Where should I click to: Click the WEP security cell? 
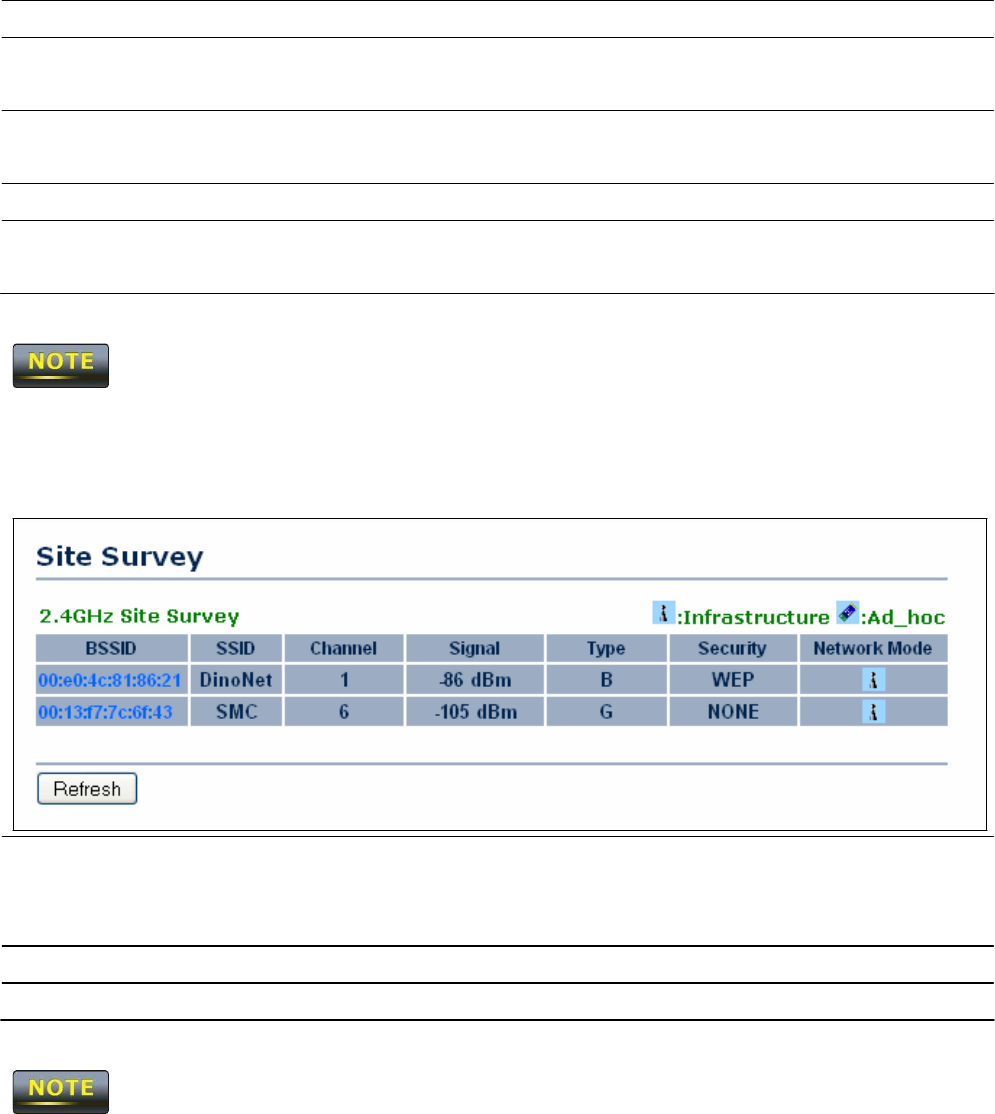click(x=732, y=680)
